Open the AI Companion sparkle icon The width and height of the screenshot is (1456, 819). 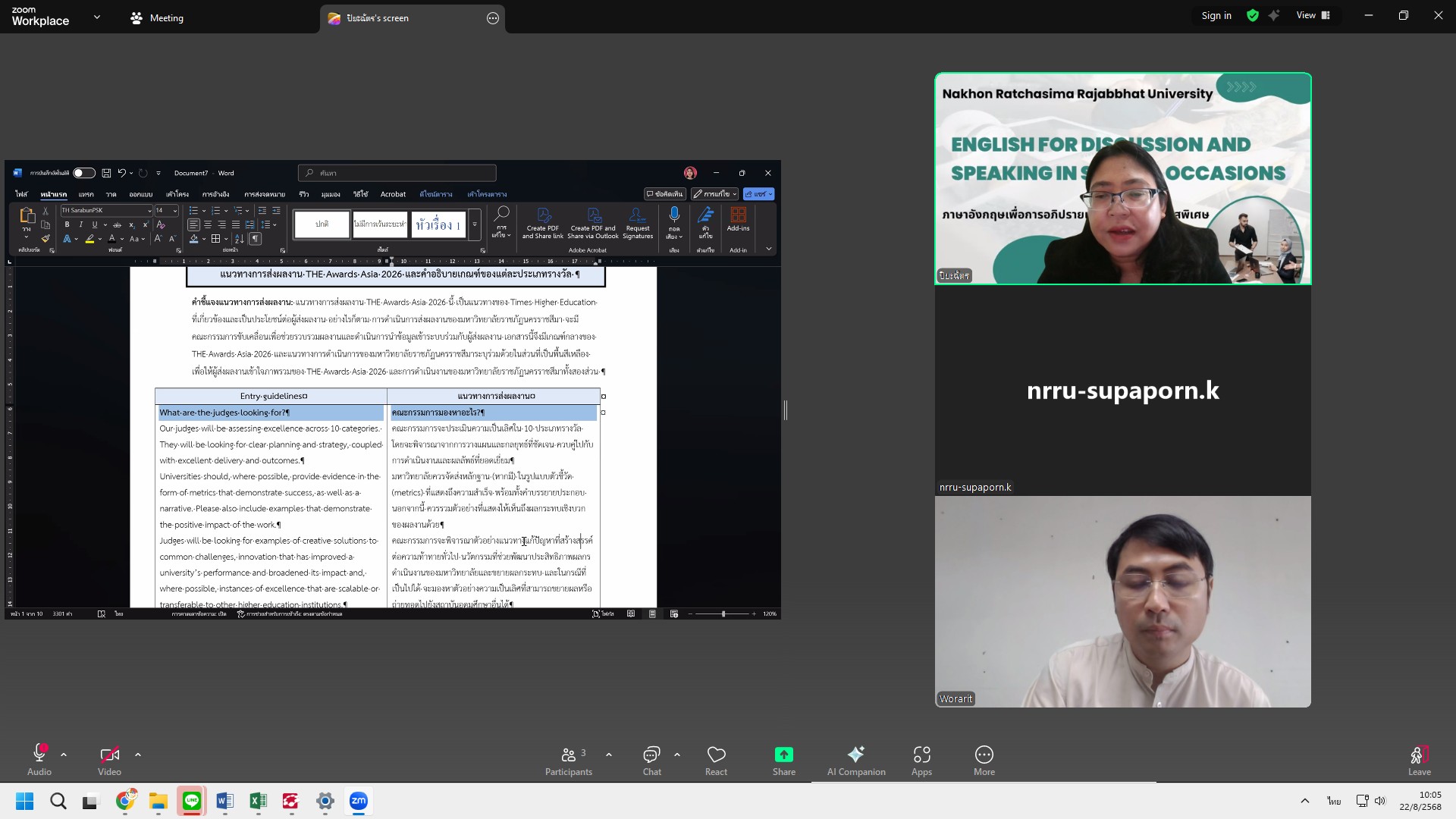[x=855, y=755]
